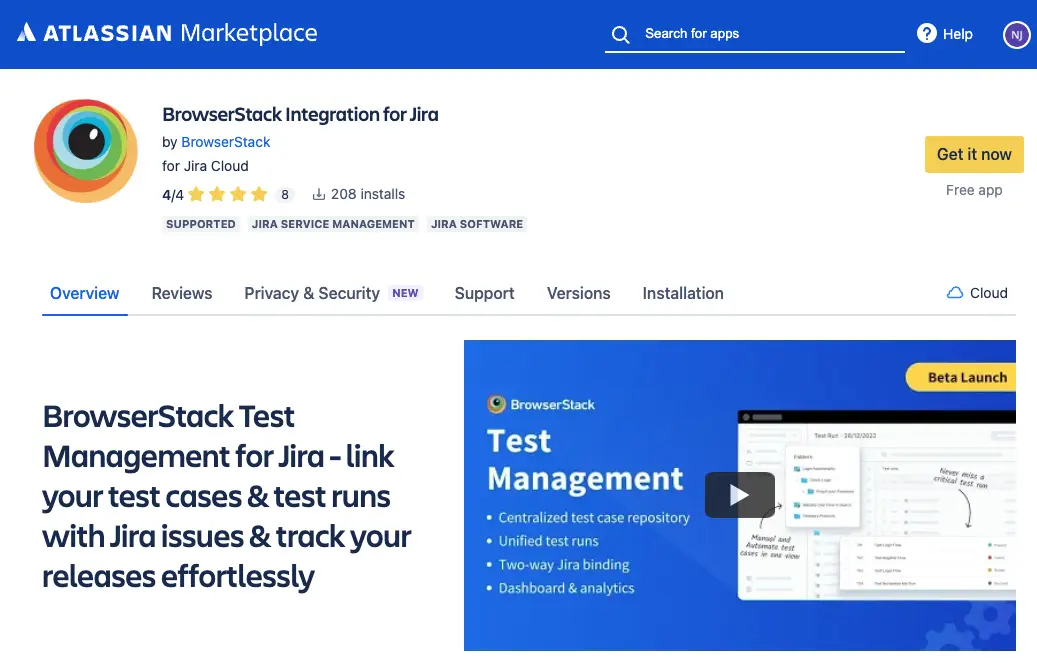The width and height of the screenshot is (1037, 663).
Task: Click the BrowserStack app logo
Action: 86,150
